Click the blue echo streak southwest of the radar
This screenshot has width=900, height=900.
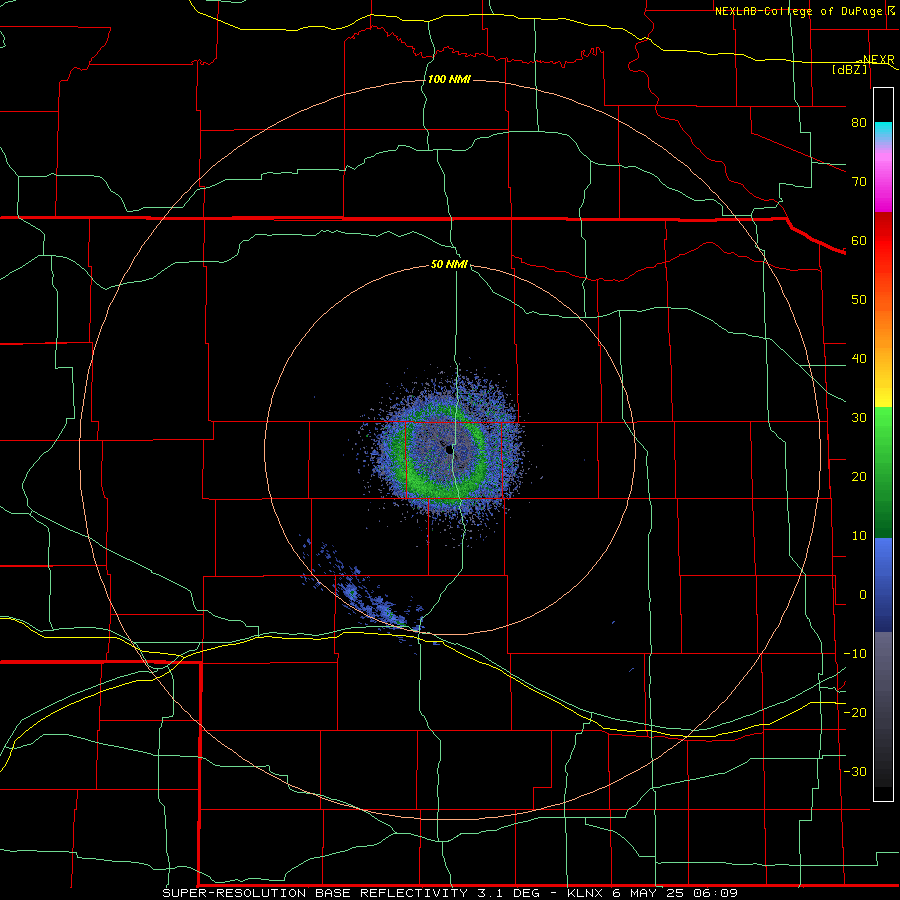tap(367, 594)
